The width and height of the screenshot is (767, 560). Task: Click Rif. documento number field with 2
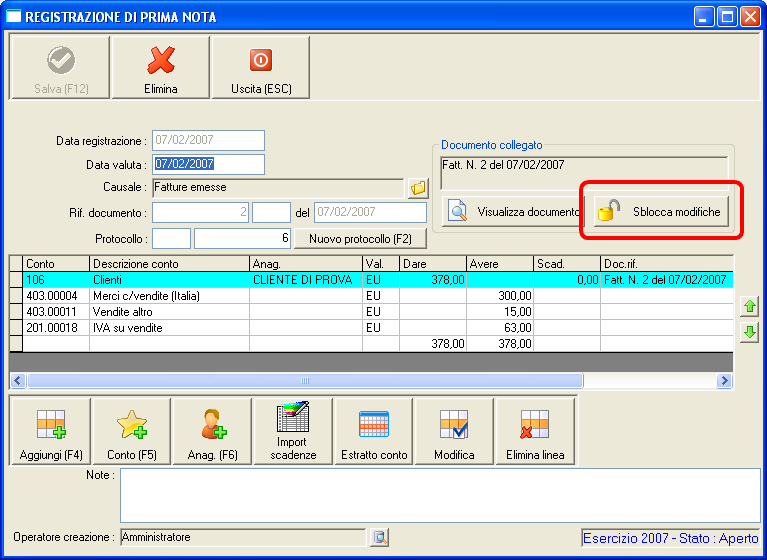click(x=201, y=213)
